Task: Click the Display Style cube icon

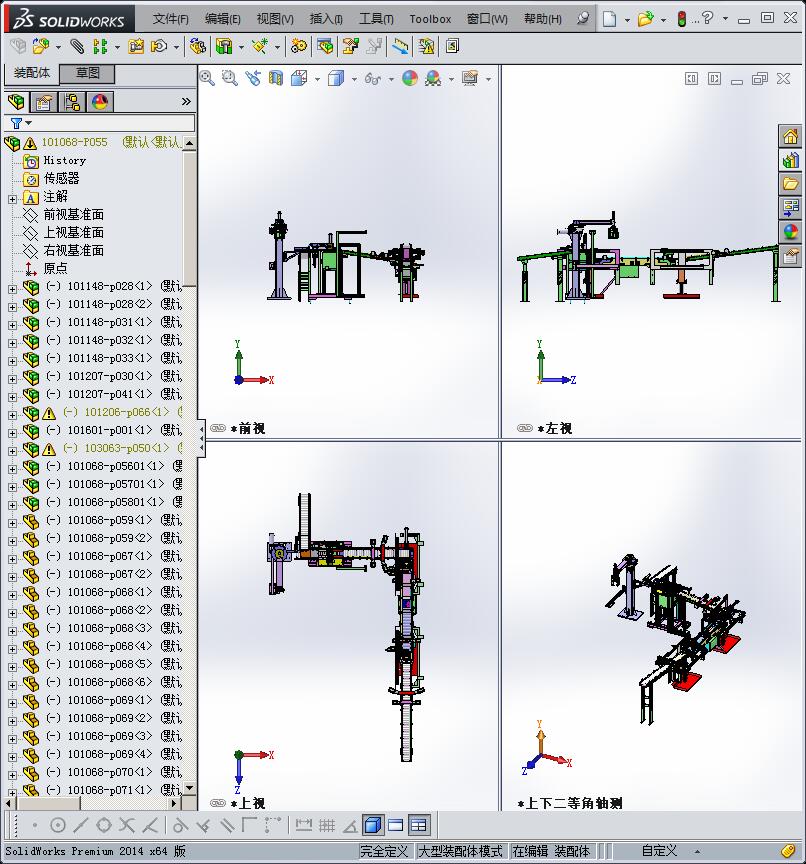Action: pyautogui.click(x=336, y=78)
